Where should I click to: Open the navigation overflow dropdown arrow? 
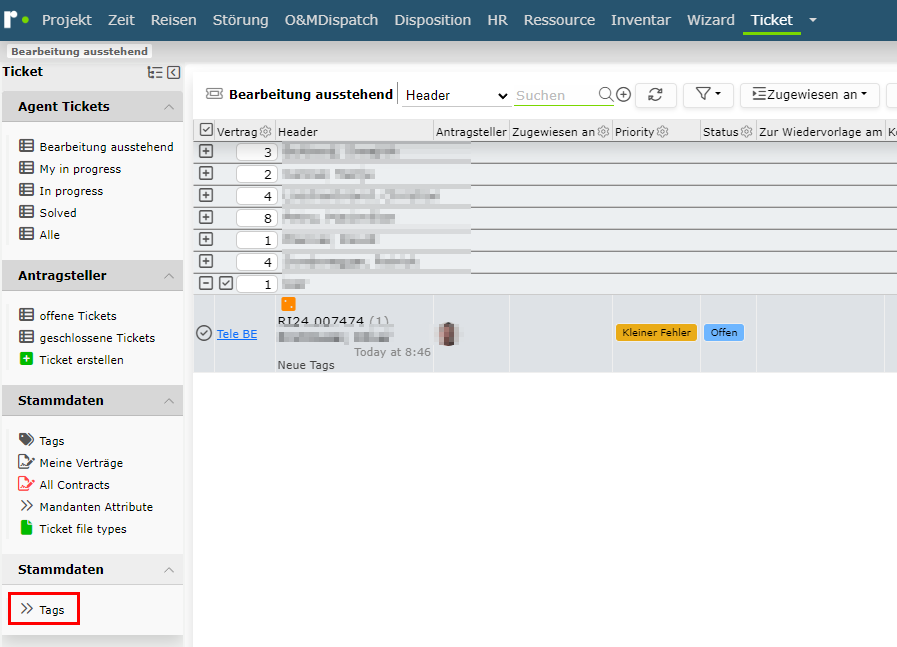click(x=812, y=20)
